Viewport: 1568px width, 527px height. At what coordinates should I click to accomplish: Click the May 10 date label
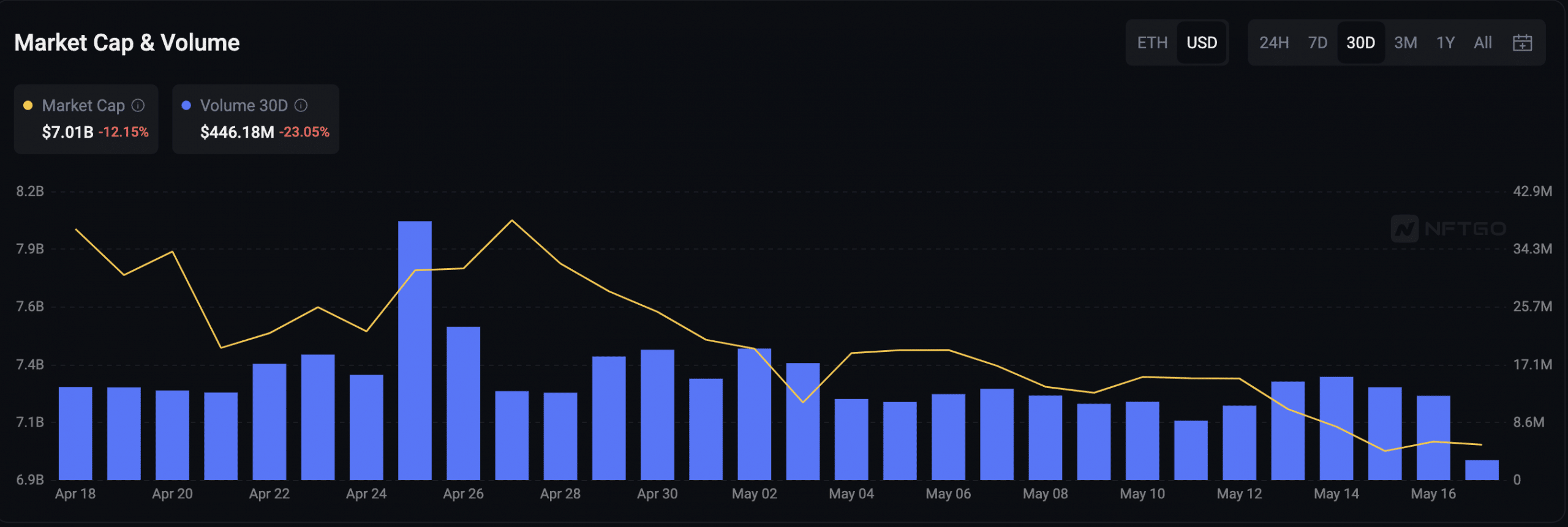coord(1142,493)
